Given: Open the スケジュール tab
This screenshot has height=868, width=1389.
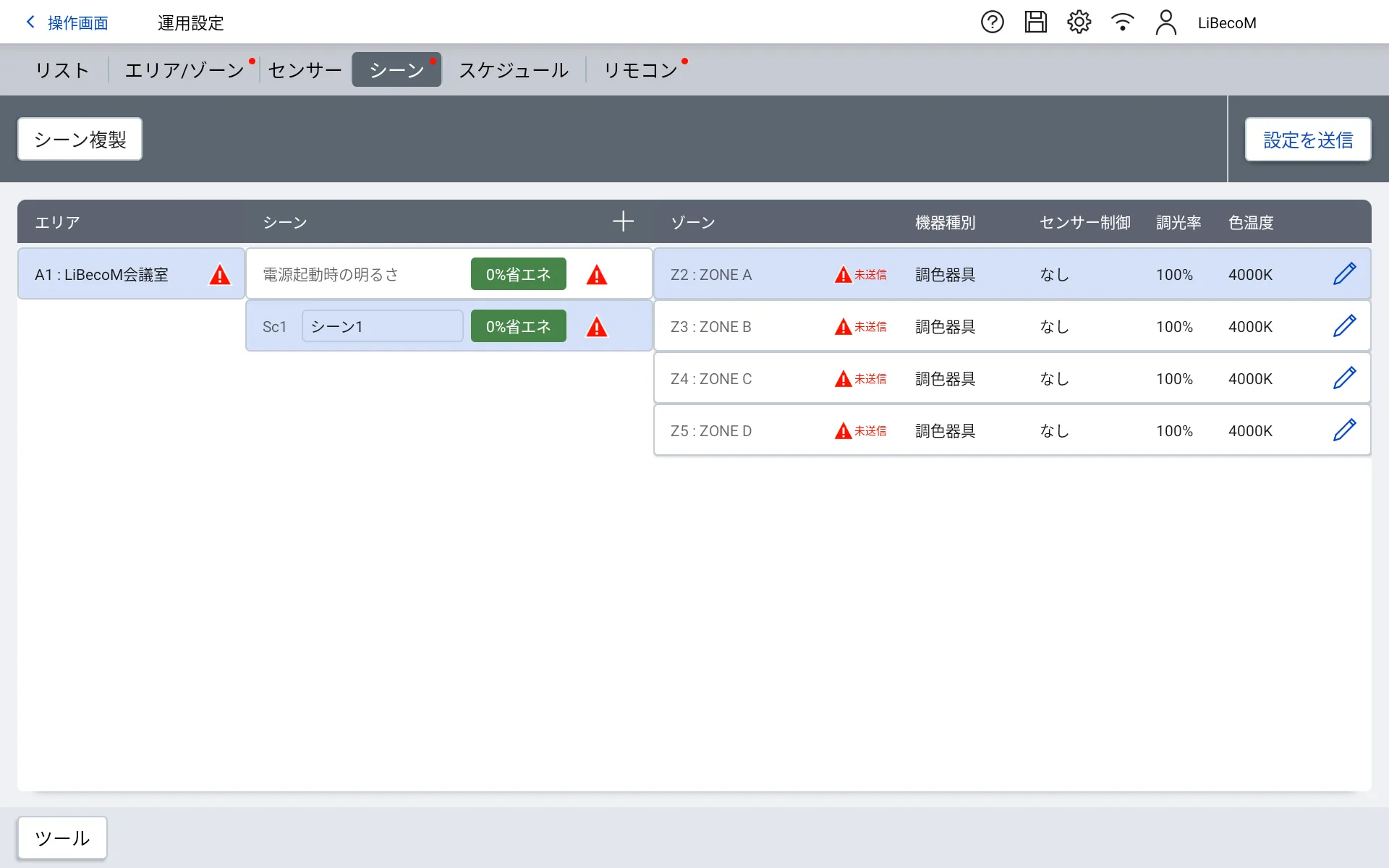Looking at the screenshot, I should click(514, 70).
